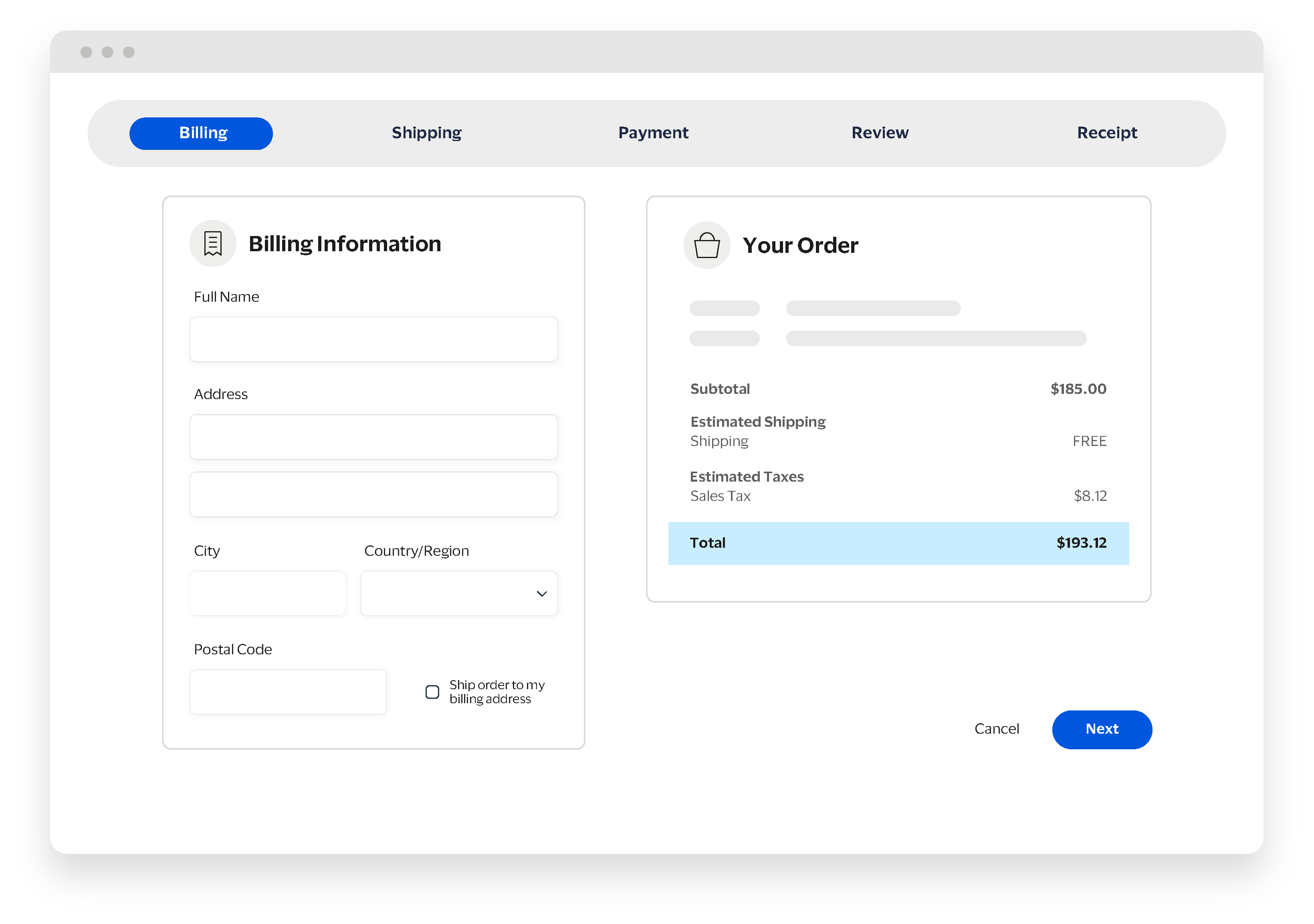Enable Ship order to billing address checkbox
The width and height of the screenshot is (1314, 924).
coord(432,692)
